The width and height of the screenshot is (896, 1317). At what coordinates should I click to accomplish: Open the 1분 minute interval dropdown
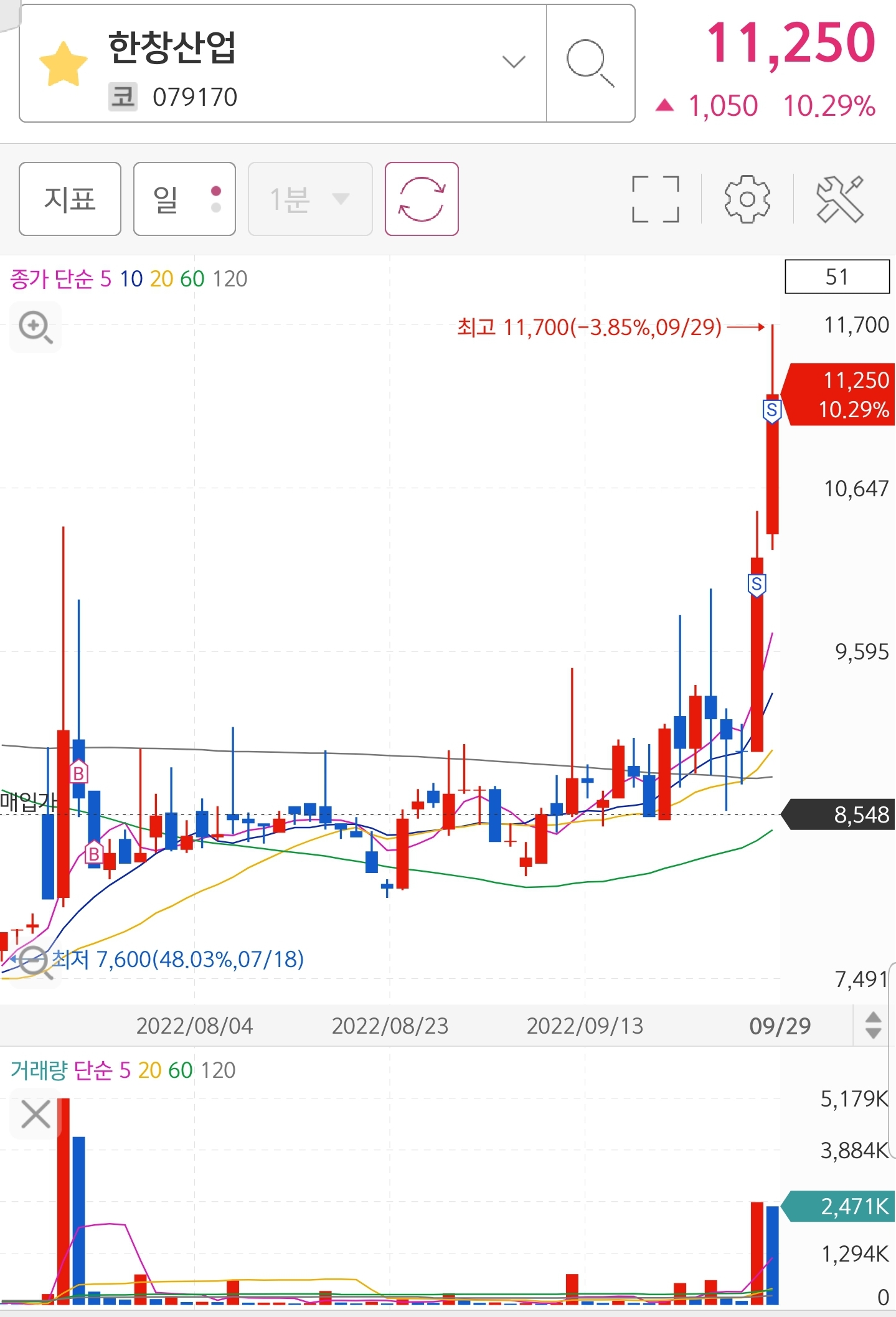point(310,199)
